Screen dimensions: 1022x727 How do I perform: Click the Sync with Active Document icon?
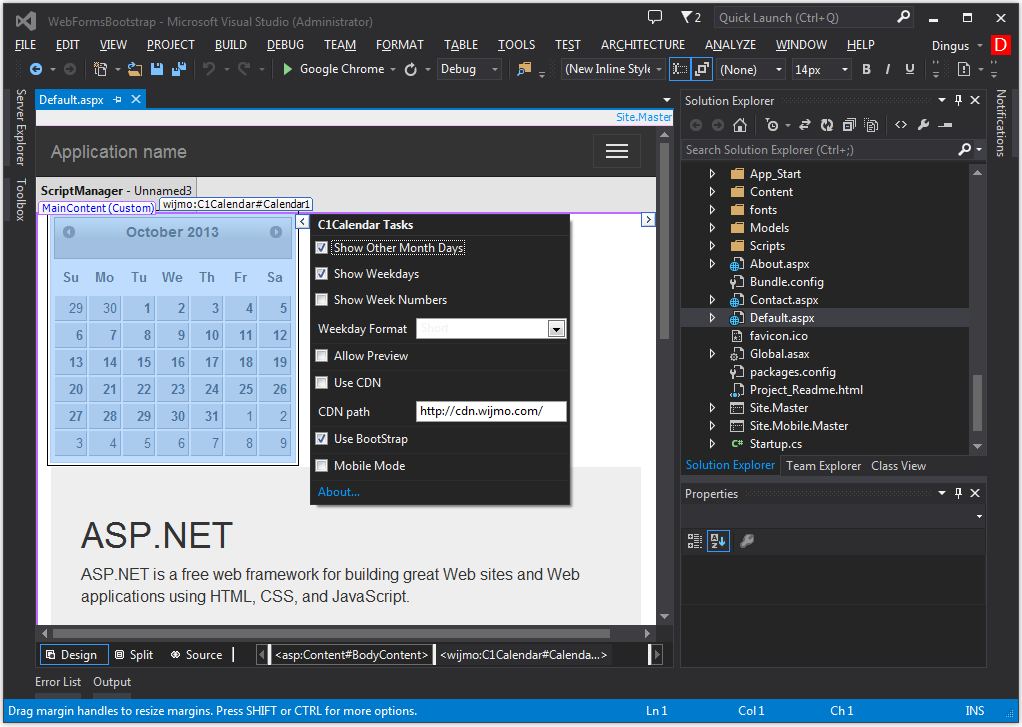coord(805,125)
